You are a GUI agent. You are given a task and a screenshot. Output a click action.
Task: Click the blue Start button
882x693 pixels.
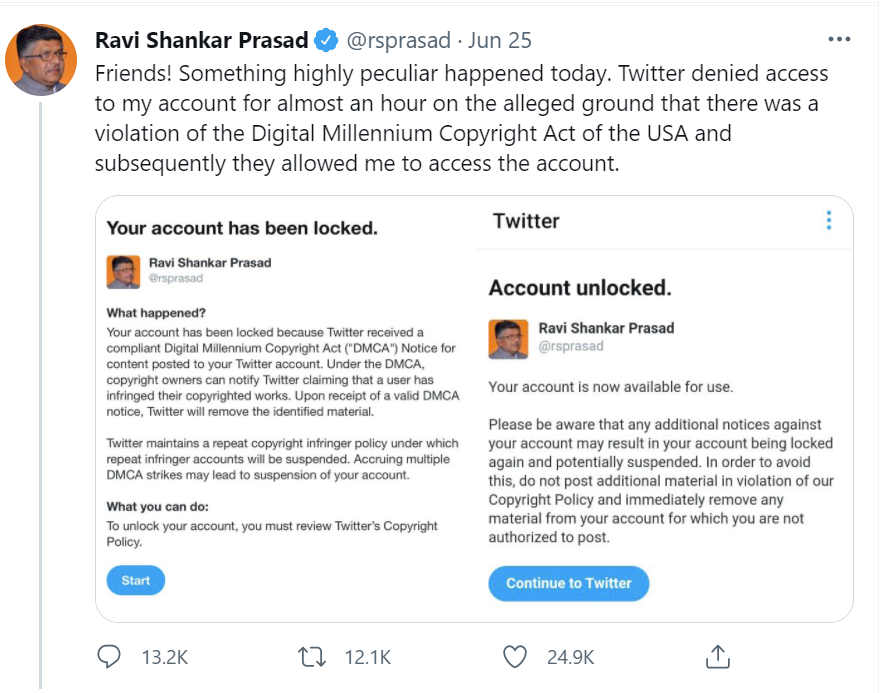click(x=136, y=580)
